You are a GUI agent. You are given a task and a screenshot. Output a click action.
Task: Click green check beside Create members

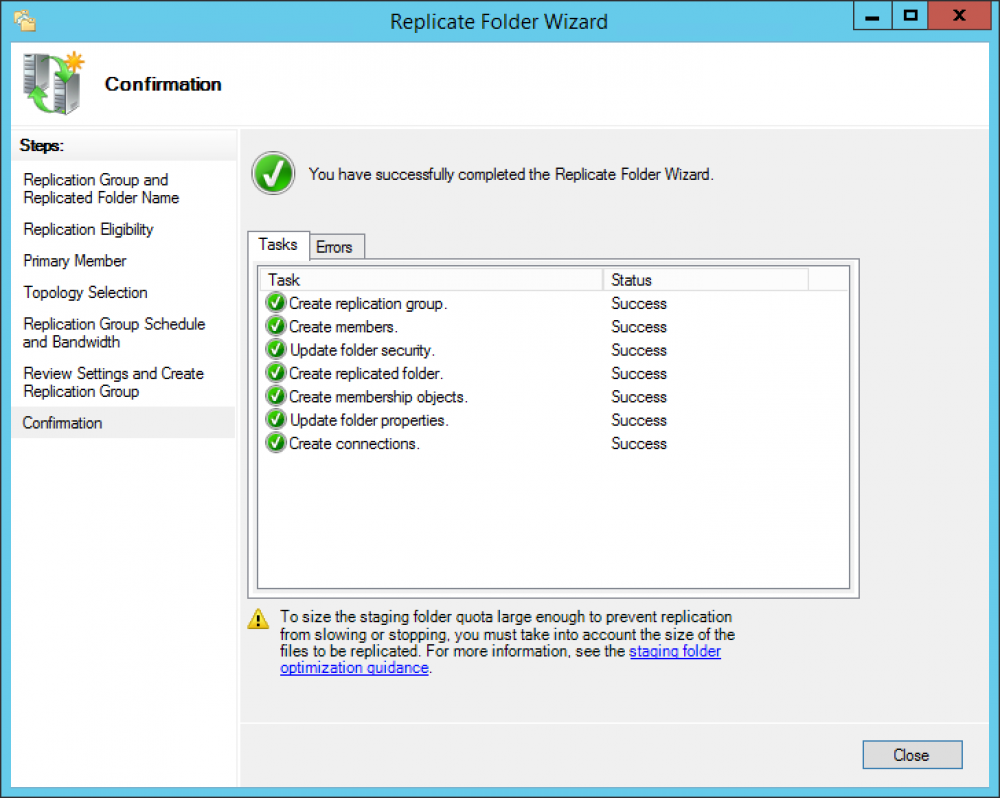(275, 327)
